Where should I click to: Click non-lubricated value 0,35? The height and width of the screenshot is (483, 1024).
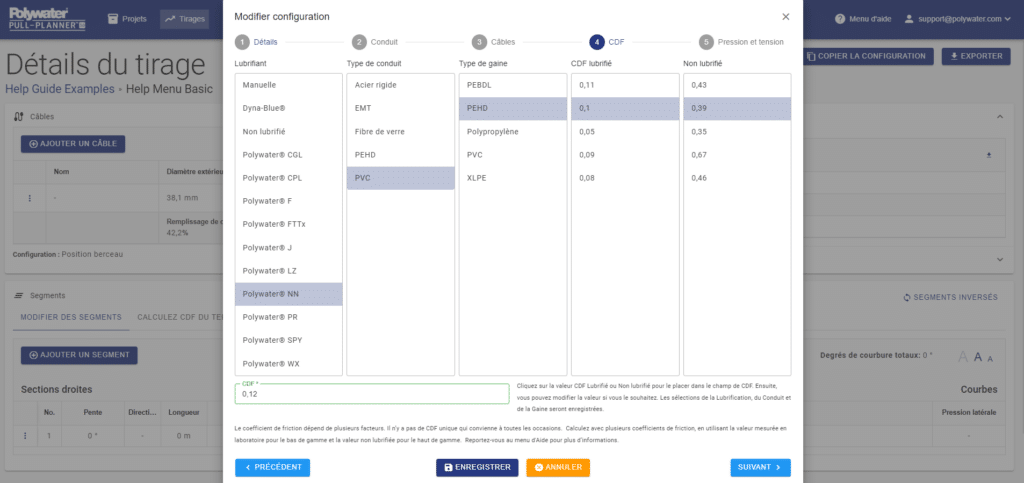pos(737,131)
